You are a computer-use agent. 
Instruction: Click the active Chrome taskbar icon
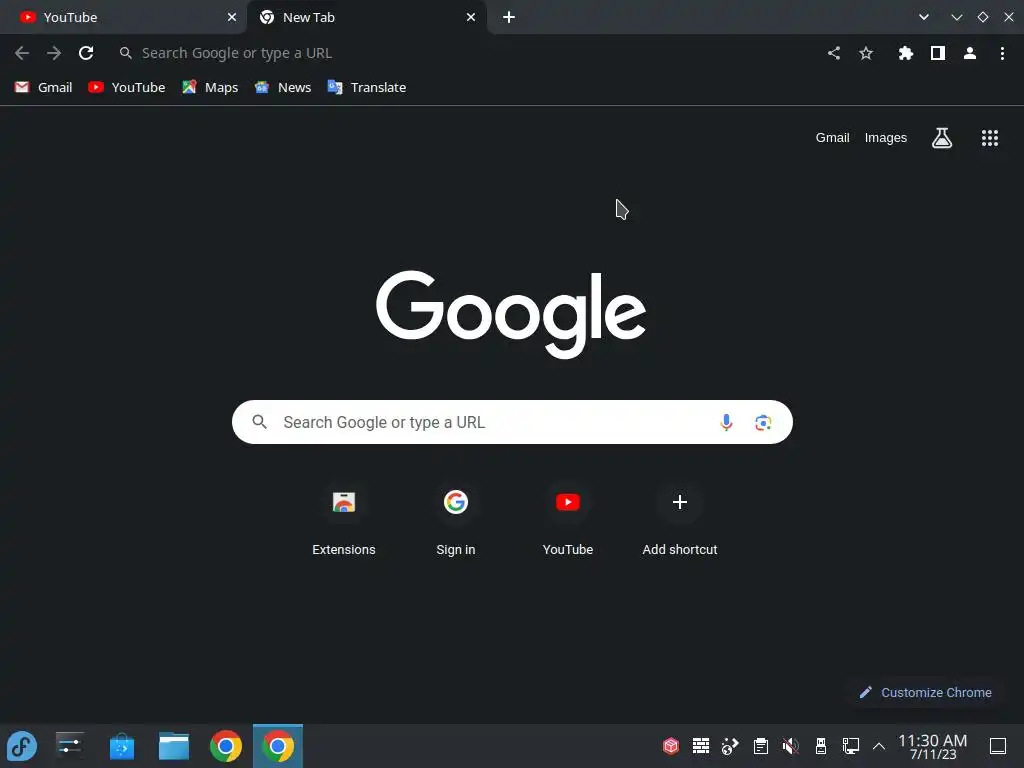[278, 746]
